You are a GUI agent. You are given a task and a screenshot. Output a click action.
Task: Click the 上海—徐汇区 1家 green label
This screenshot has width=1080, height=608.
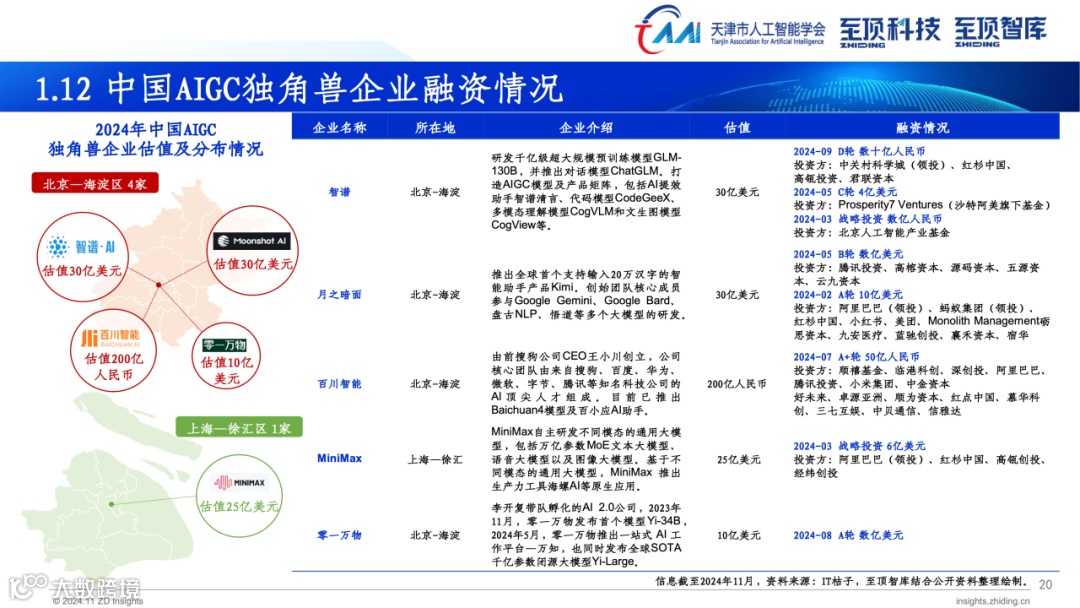tap(239, 428)
